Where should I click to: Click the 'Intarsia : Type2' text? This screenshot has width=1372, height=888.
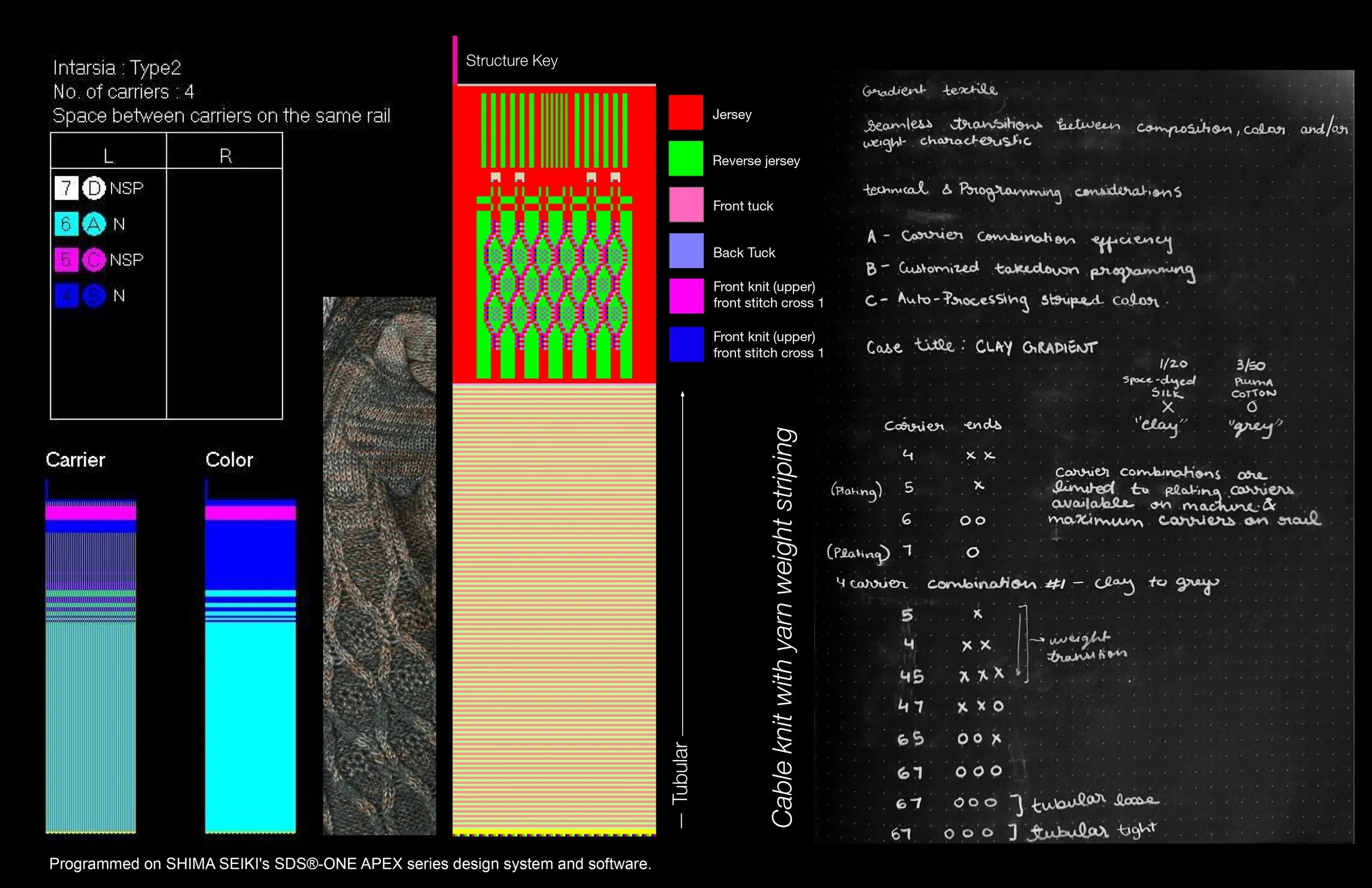[117, 68]
